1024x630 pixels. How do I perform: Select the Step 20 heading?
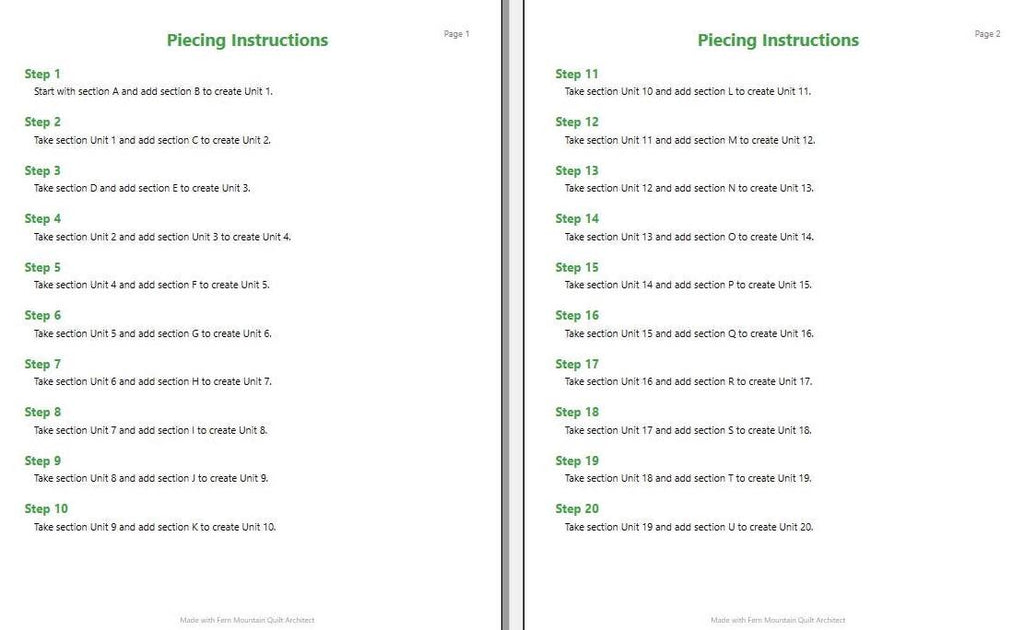pyautogui.click(x=577, y=509)
